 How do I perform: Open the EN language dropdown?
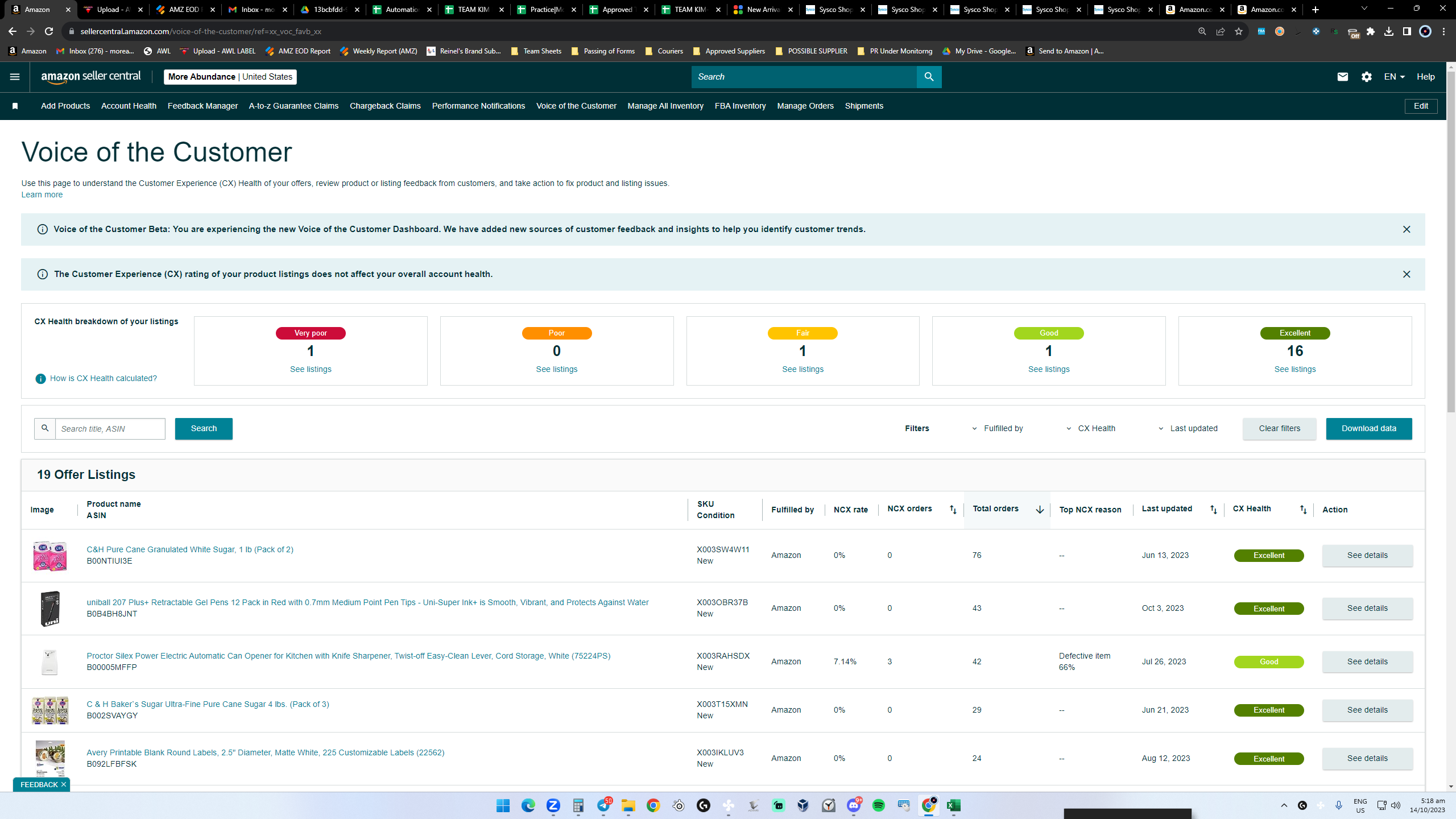click(1394, 77)
